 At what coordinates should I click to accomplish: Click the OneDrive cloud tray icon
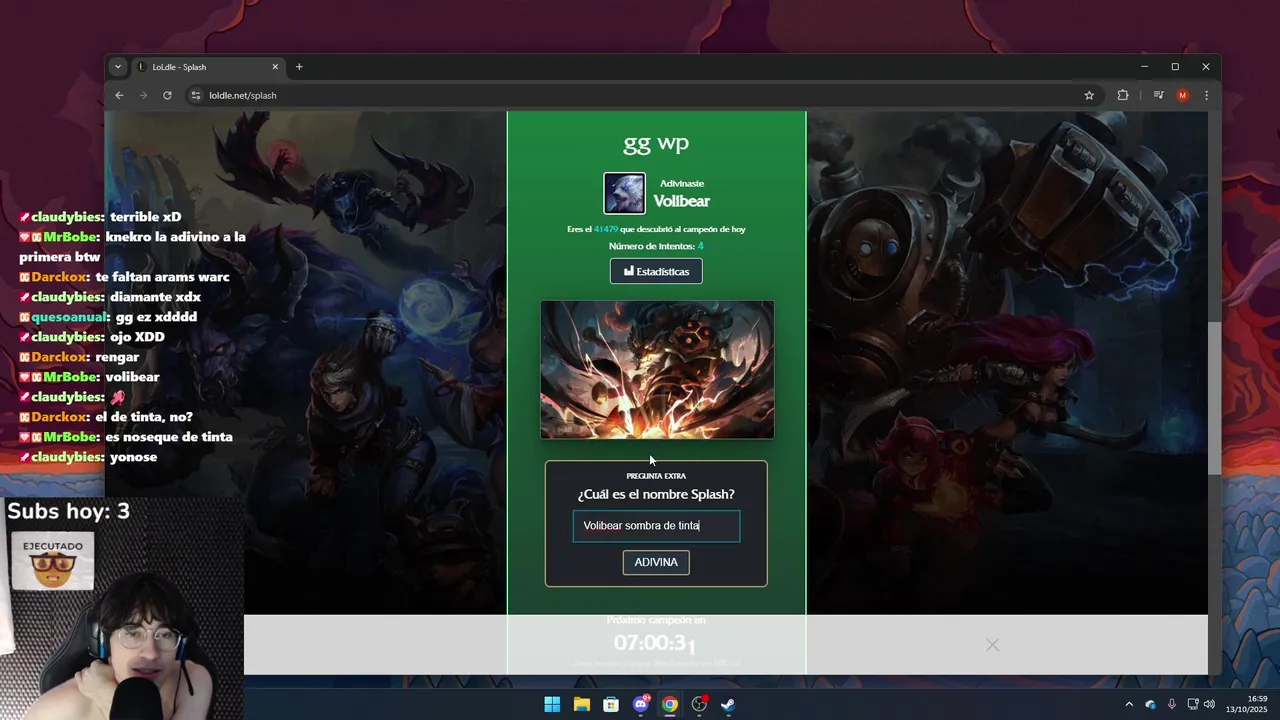pos(1151,704)
